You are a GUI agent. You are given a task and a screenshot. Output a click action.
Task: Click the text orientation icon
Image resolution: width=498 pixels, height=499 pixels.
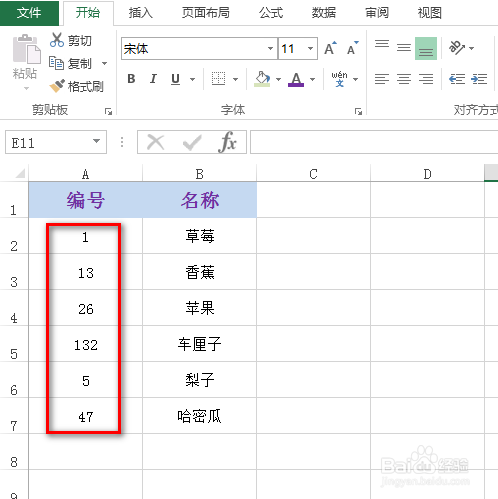(457, 48)
